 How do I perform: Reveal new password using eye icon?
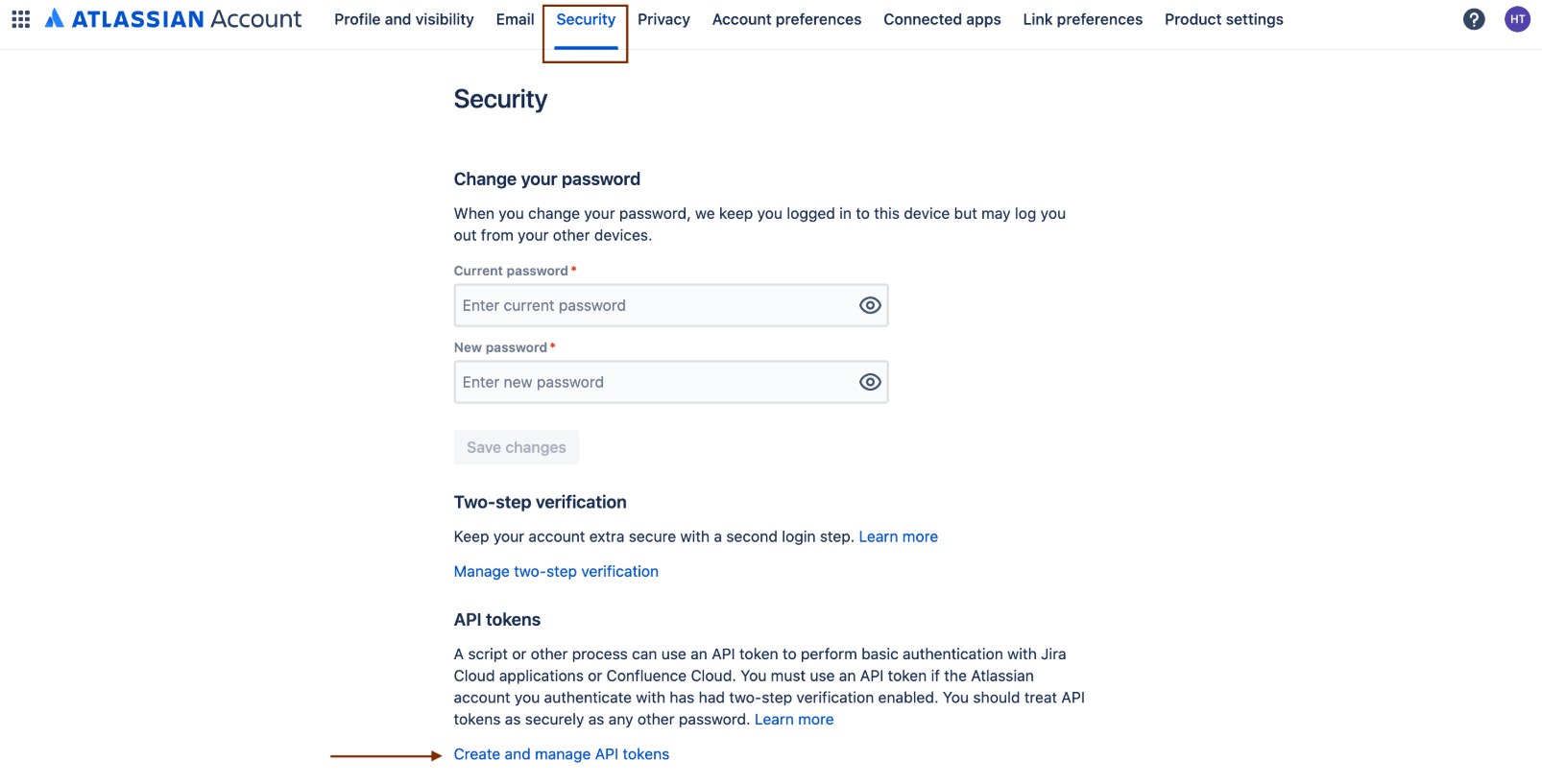870,382
